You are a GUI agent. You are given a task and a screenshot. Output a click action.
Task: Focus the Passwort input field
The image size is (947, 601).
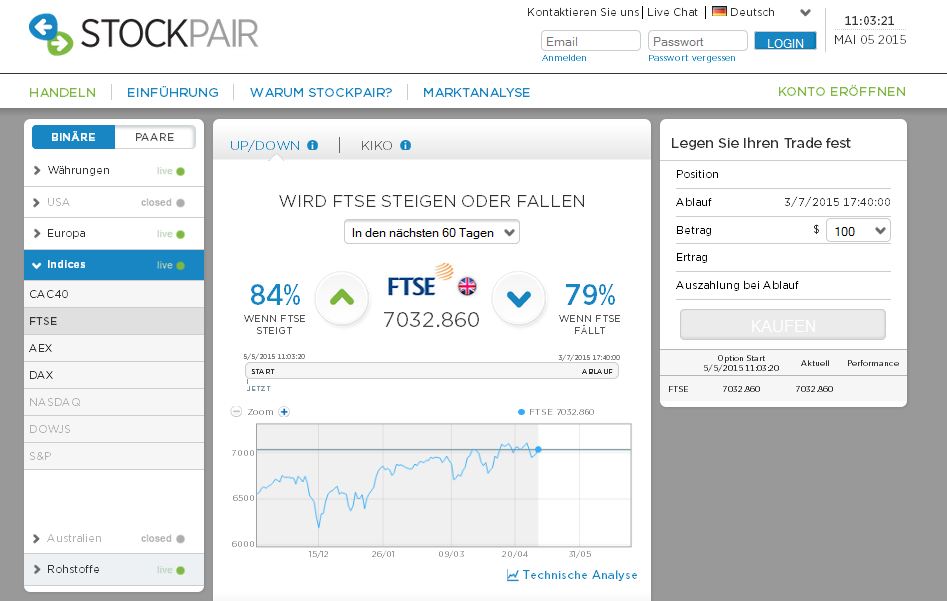pos(698,41)
